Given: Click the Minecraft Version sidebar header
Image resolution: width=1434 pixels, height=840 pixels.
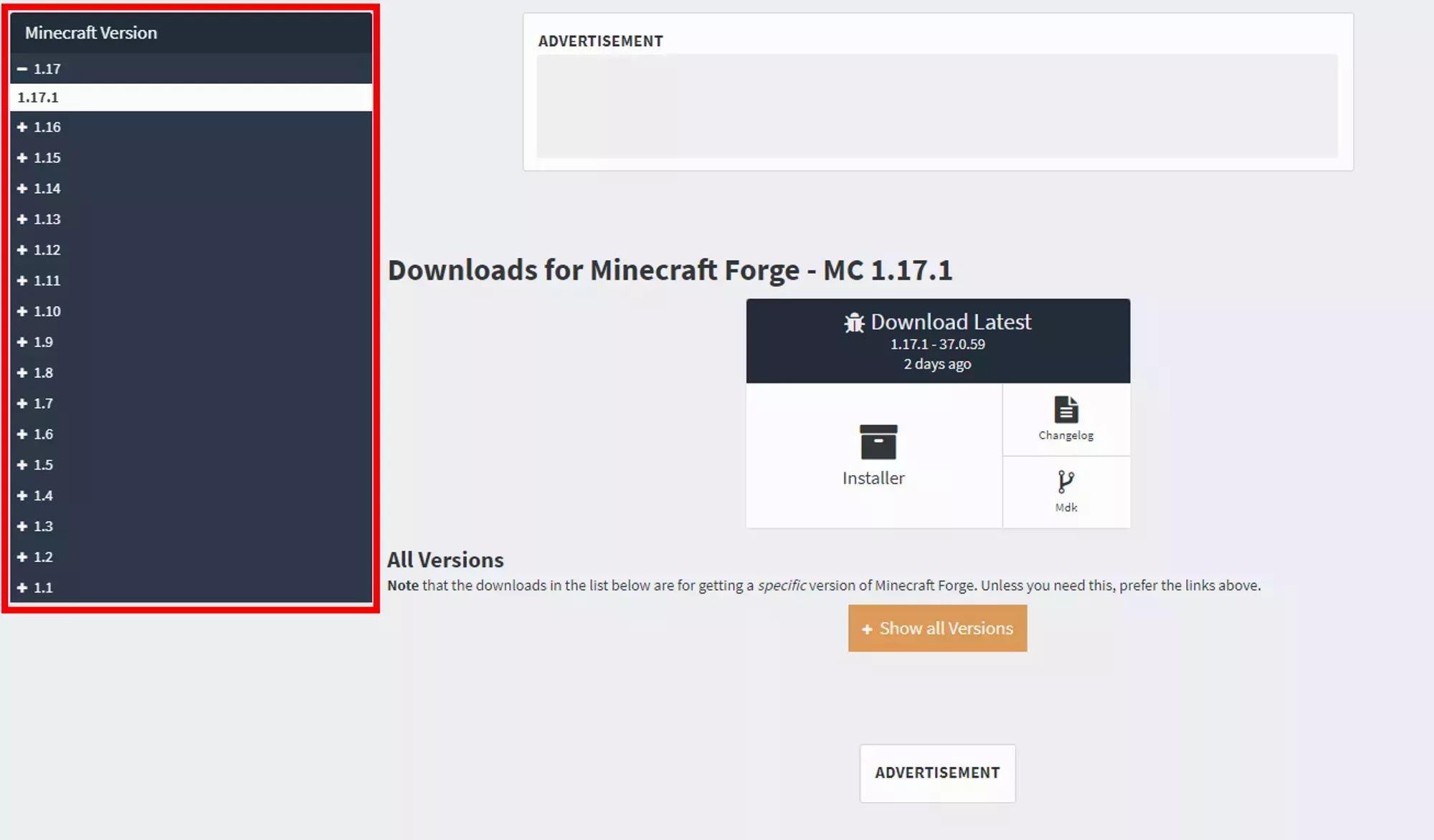Looking at the screenshot, I should pos(91,32).
